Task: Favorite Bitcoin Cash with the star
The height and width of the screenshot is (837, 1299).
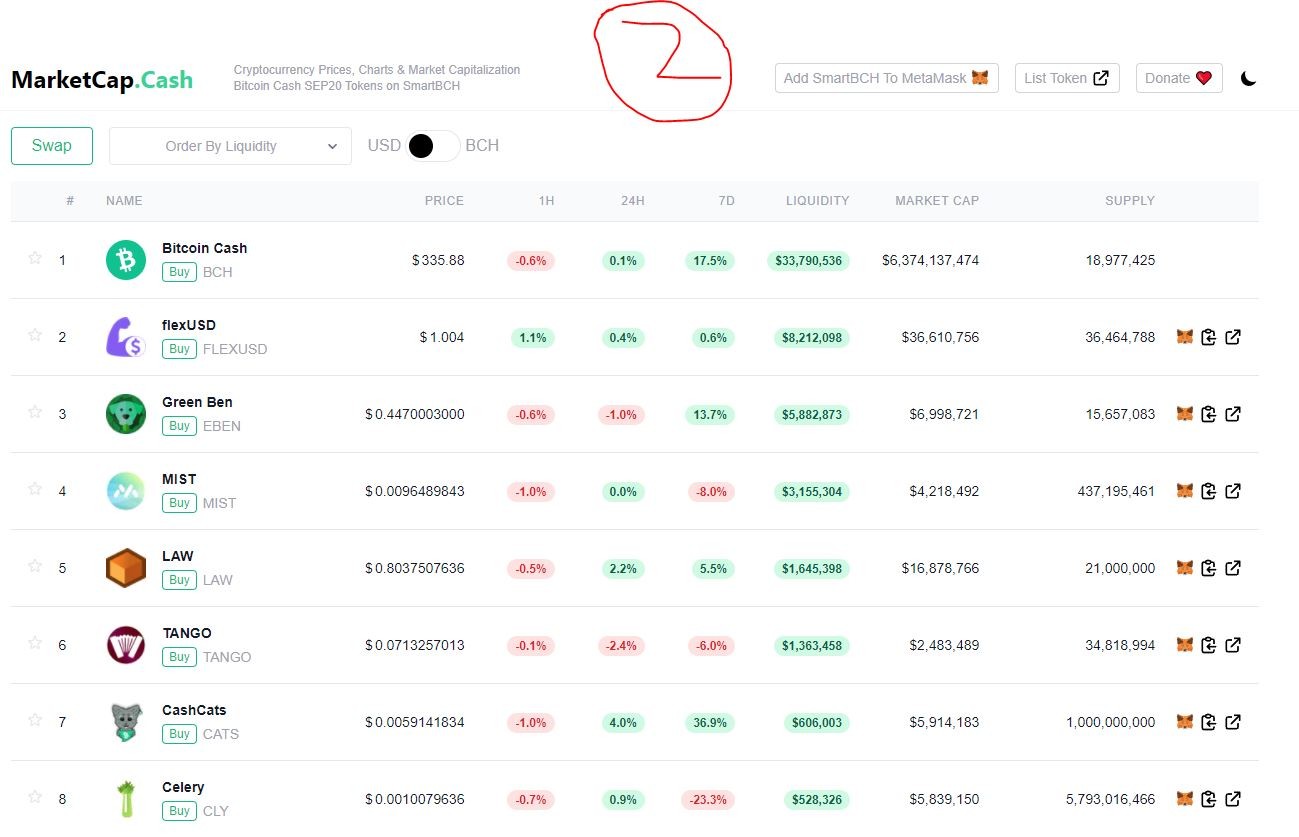Action: [x=35, y=258]
